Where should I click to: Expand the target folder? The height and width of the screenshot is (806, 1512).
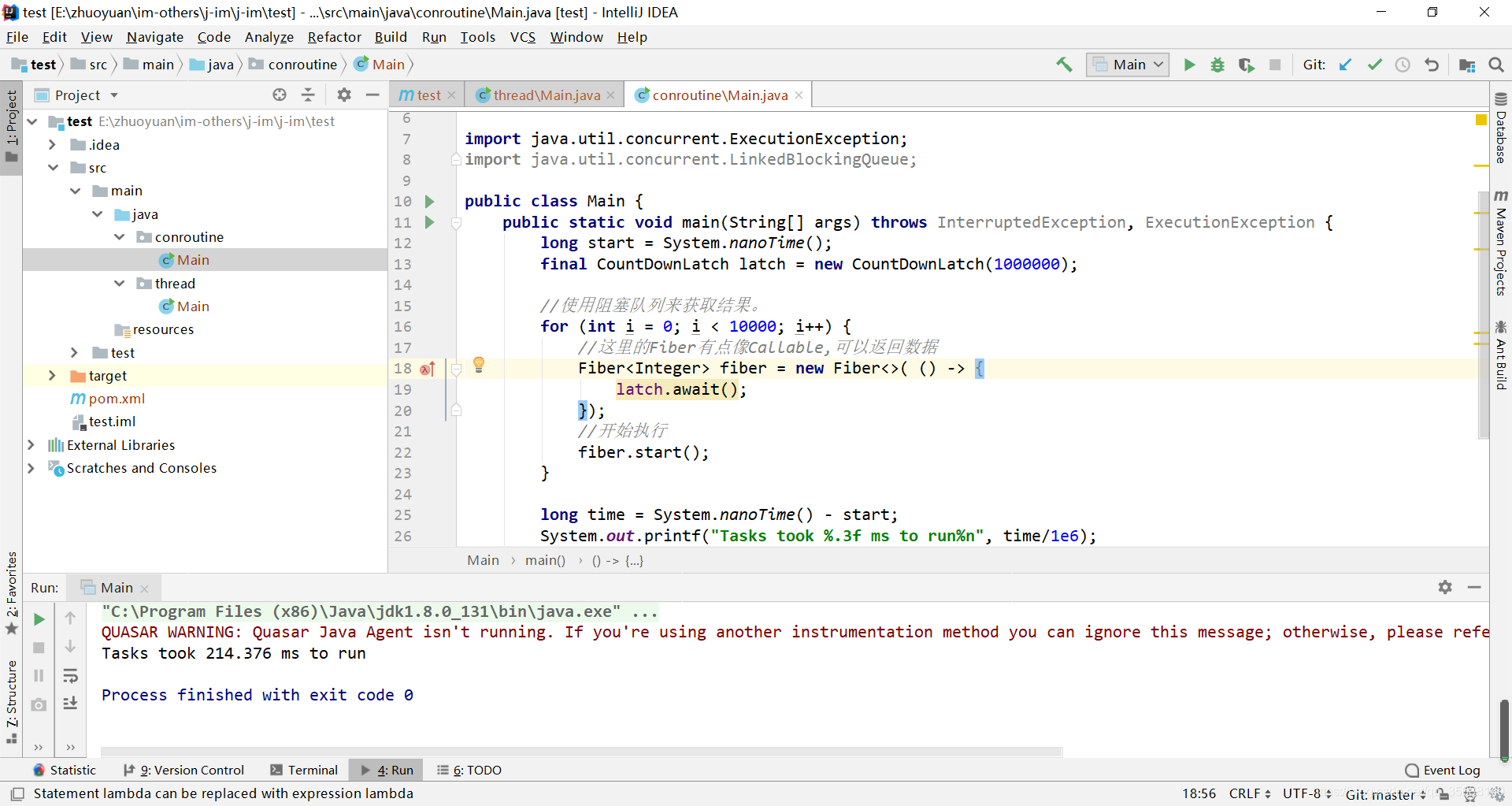[52, 376]
